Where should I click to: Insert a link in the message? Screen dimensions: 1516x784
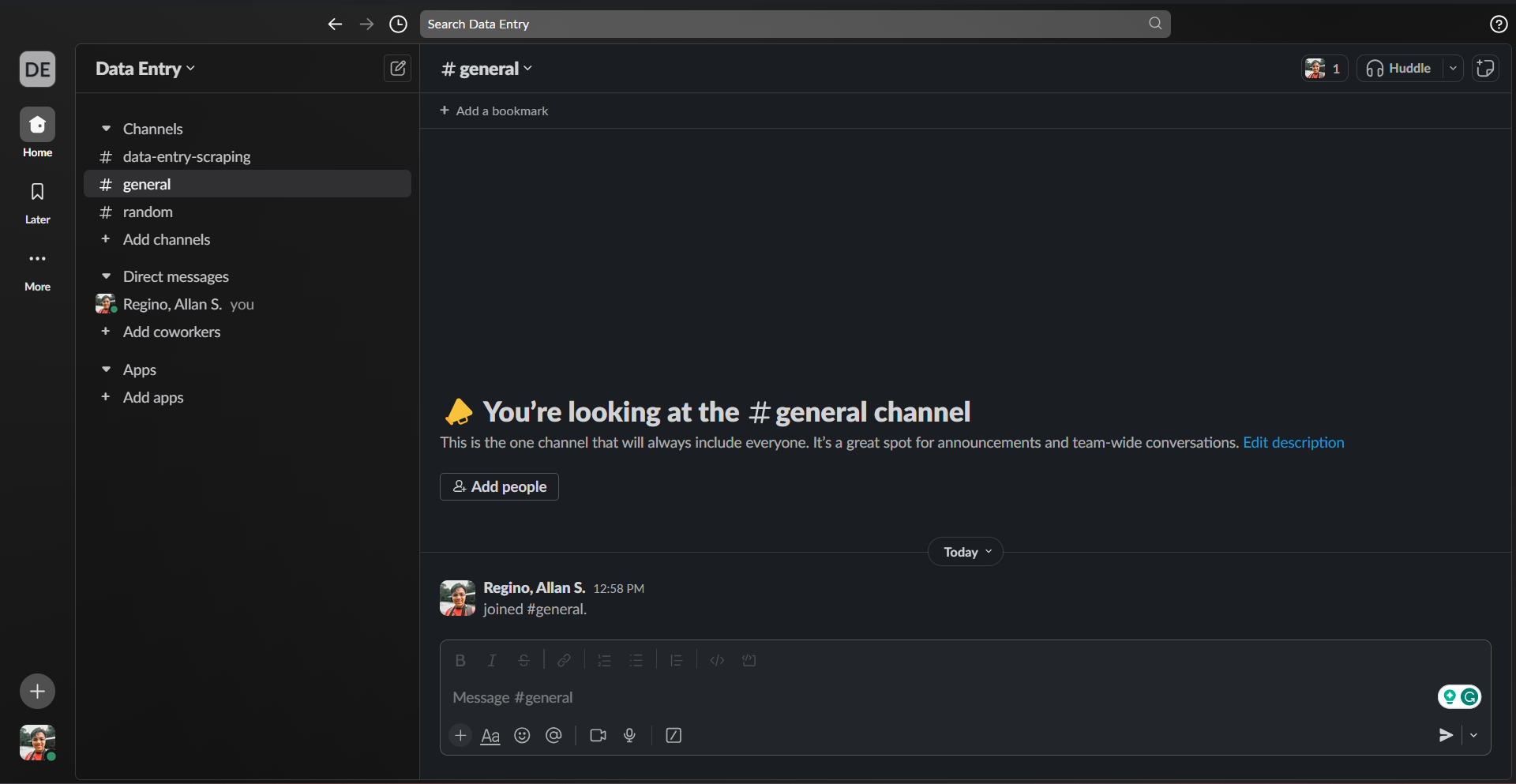click(x=564, y=661)
